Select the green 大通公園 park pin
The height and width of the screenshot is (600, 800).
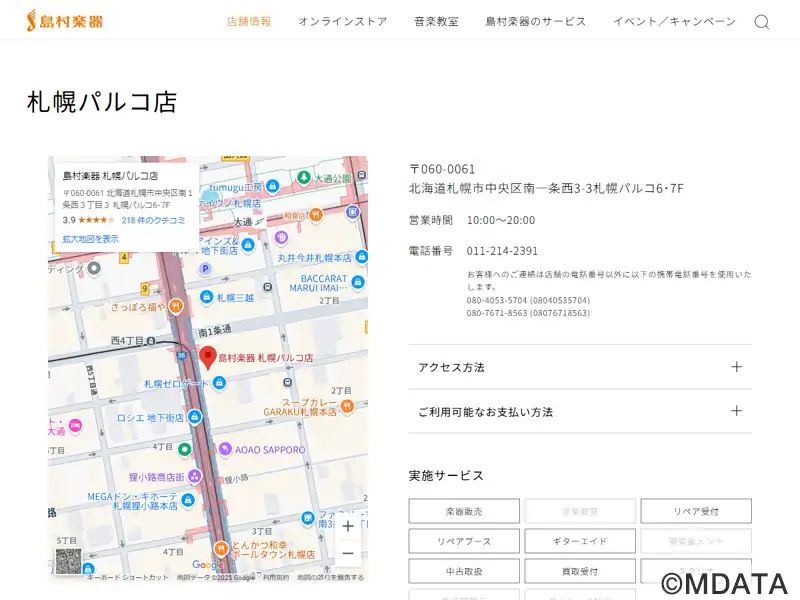pyautogui.click(x=304, y=178)
